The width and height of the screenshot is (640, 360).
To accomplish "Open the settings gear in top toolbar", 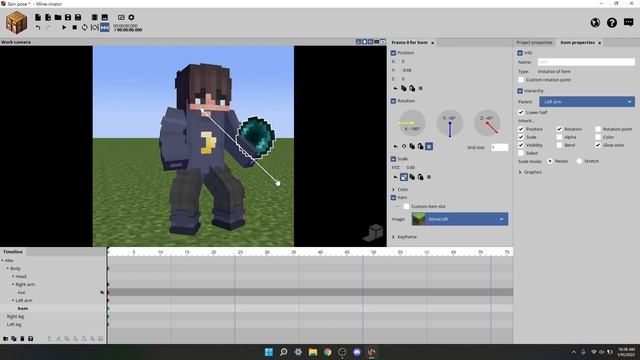I will 131,17.
